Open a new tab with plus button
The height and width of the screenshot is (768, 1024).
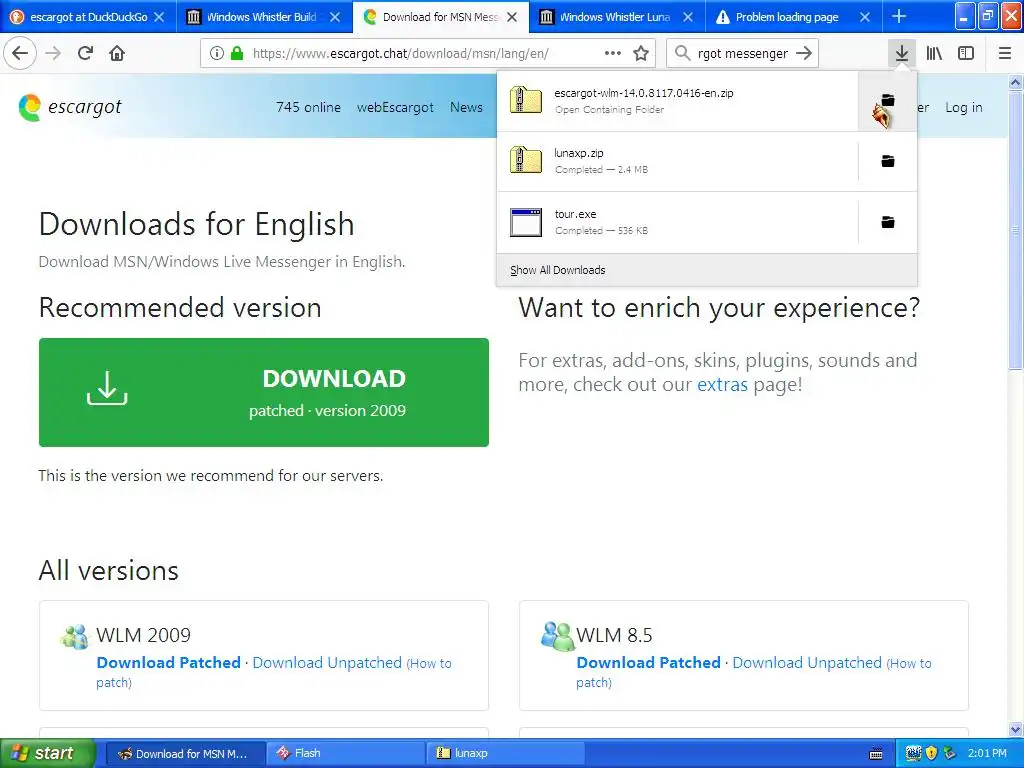[x=899, y=16]
